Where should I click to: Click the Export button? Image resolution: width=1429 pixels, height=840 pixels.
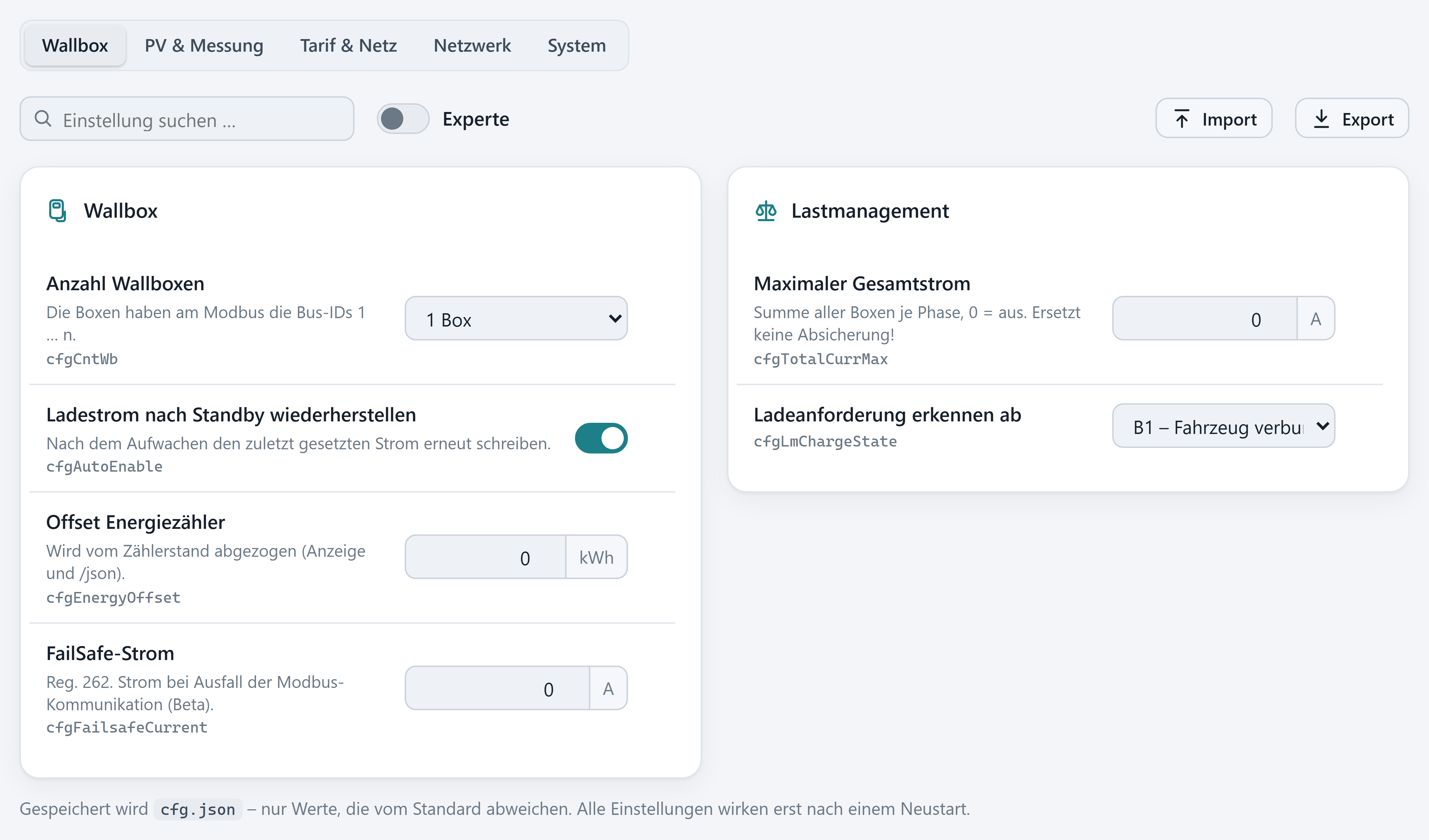coord(1353,119)
